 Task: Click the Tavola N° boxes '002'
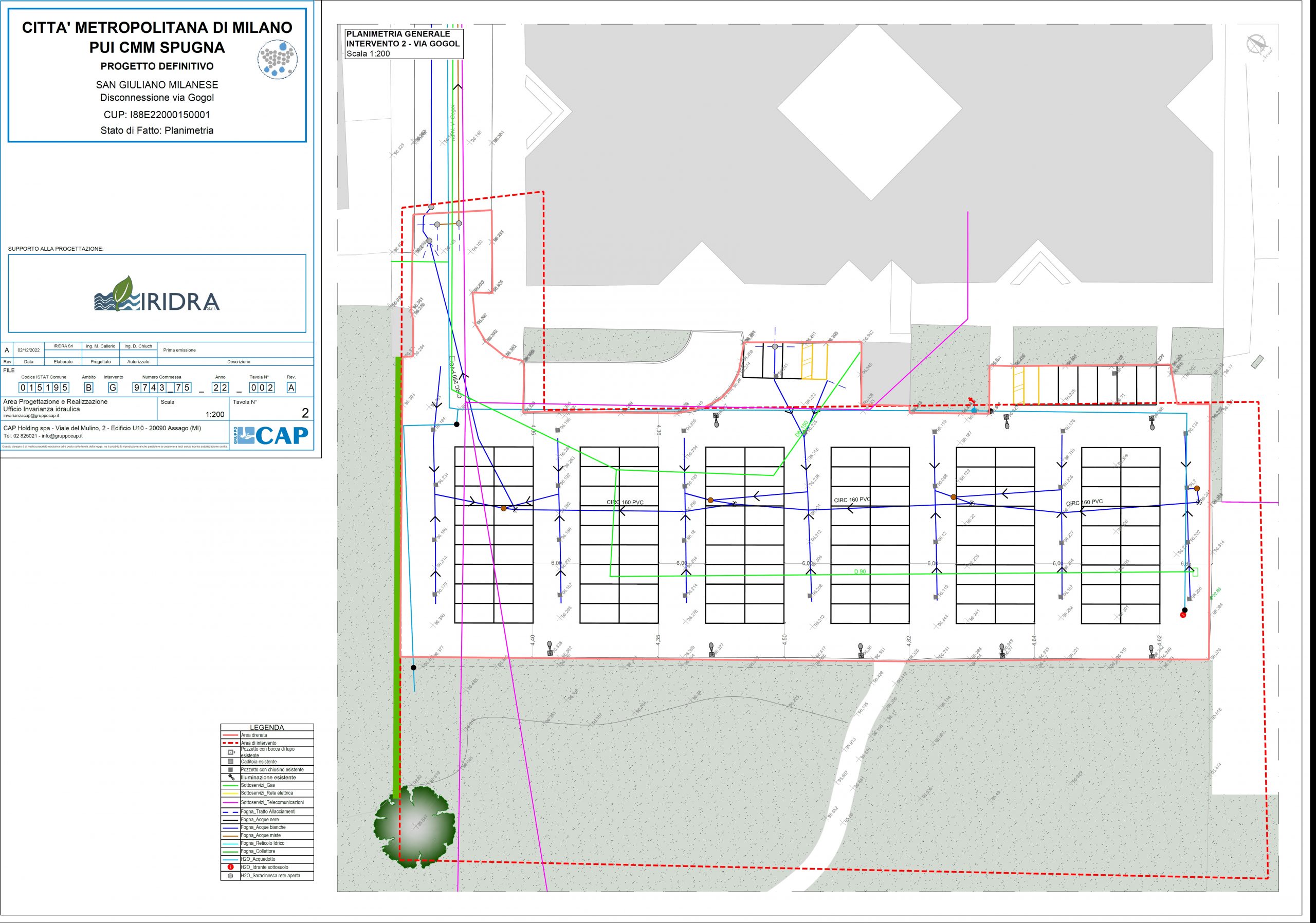[262, 388]
